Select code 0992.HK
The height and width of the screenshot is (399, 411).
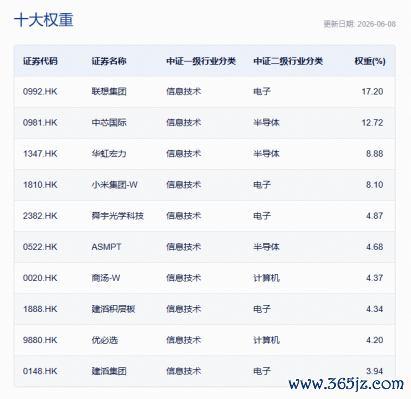coord(40,91)
